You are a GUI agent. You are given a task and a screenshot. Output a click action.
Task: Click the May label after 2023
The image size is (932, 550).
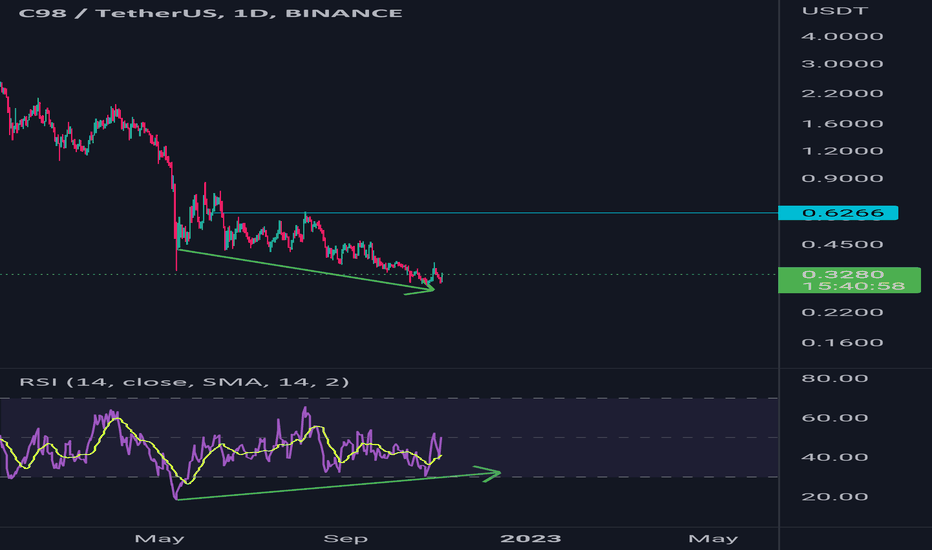[713, 539]
